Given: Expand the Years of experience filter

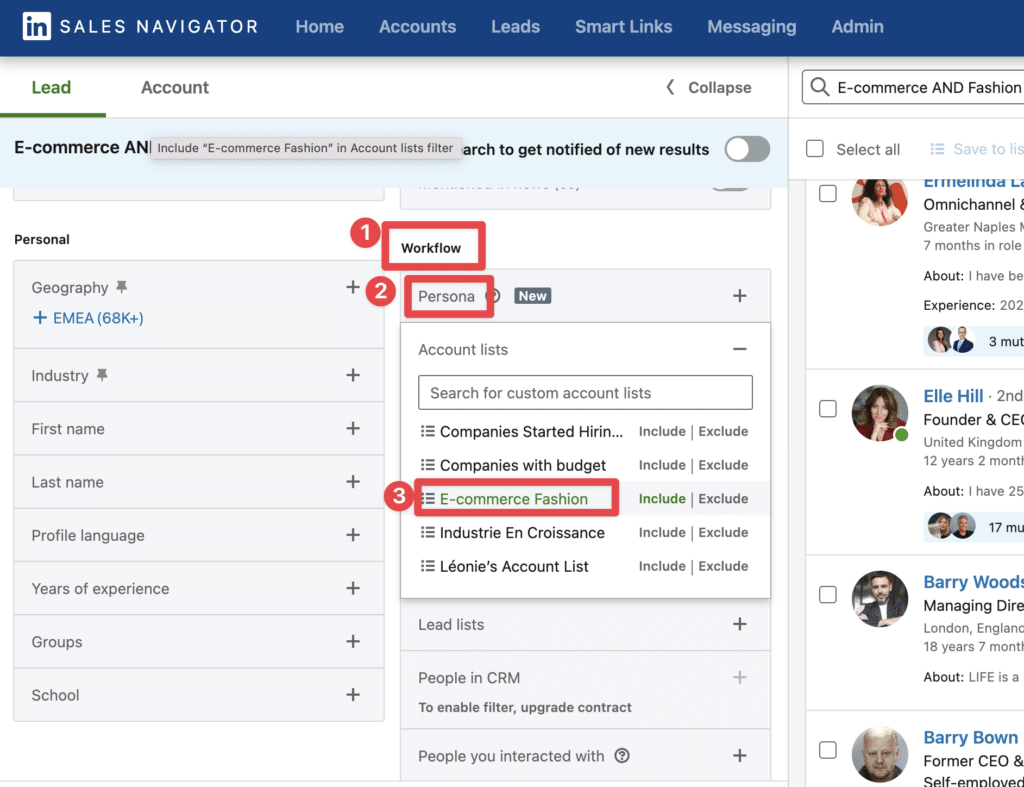Looking at the screenshot, I should (353, 588).
